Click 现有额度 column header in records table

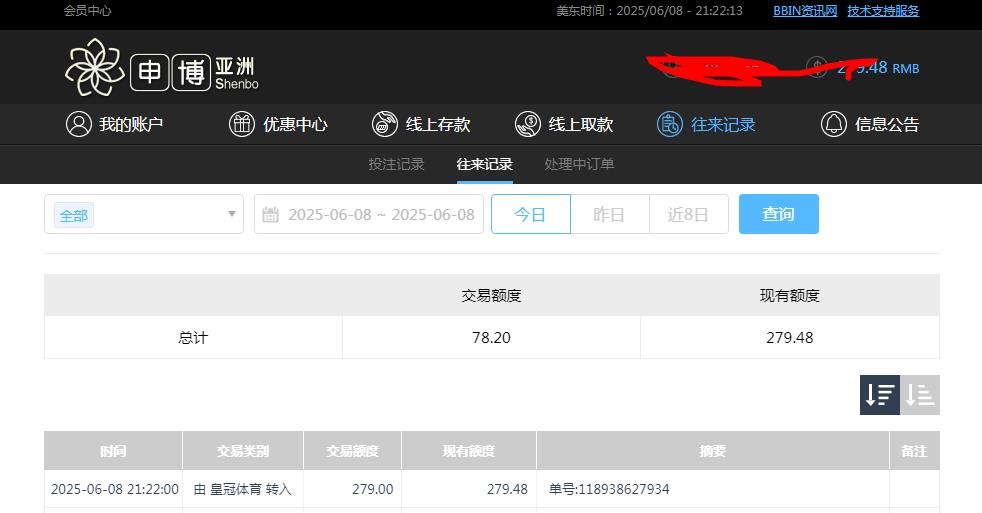tap(469, 451)
